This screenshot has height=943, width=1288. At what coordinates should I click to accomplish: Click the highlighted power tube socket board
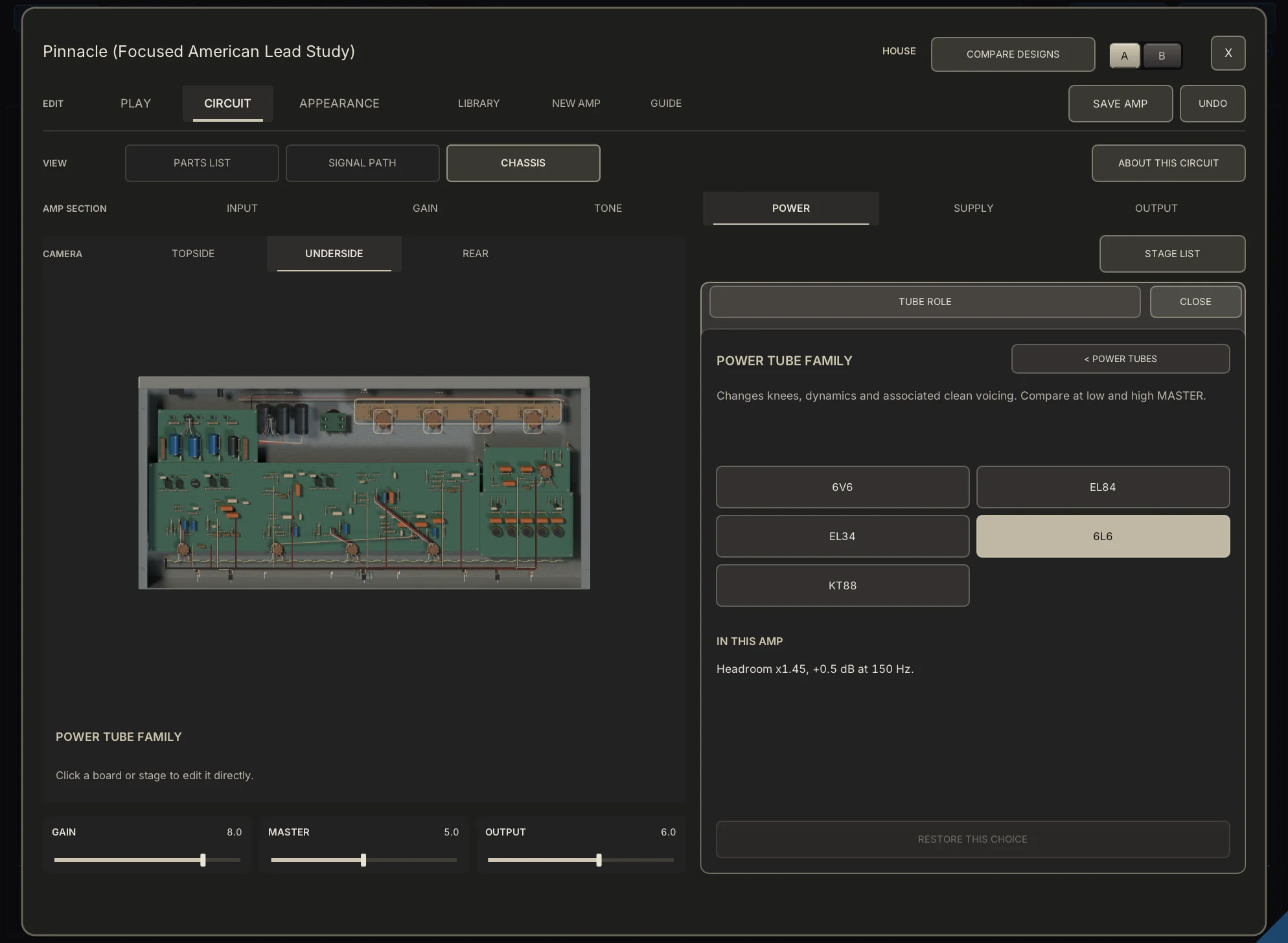click(x=457, y=412)
